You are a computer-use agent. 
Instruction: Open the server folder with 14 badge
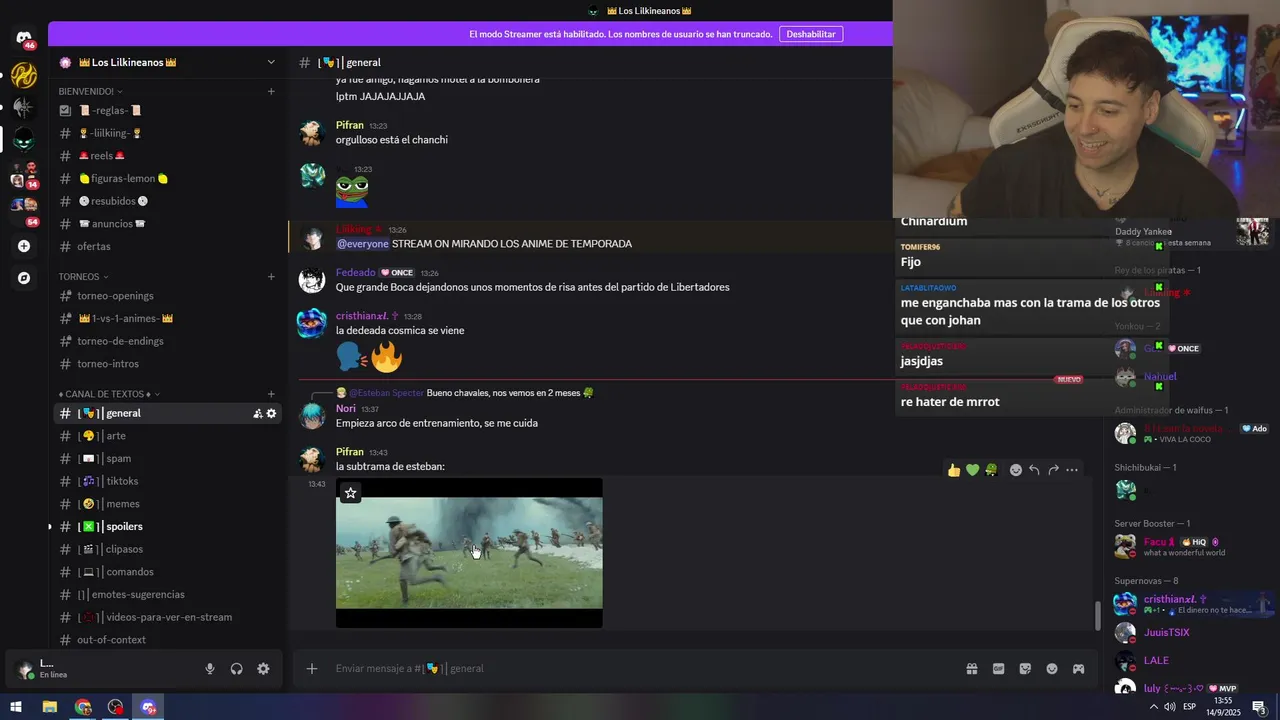click(24, 175)
